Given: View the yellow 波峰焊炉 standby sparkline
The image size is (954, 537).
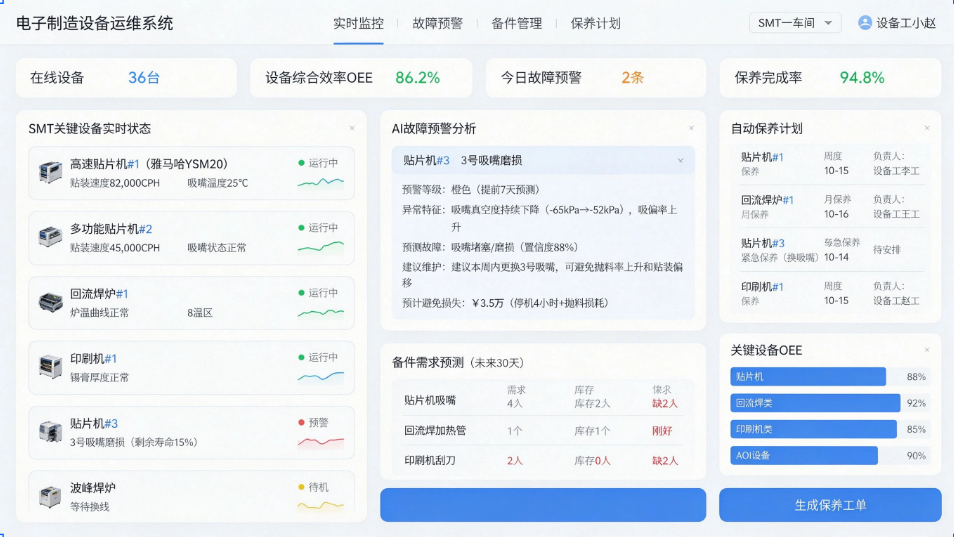Looking at the screenshot, I should [x=321, y=506].
